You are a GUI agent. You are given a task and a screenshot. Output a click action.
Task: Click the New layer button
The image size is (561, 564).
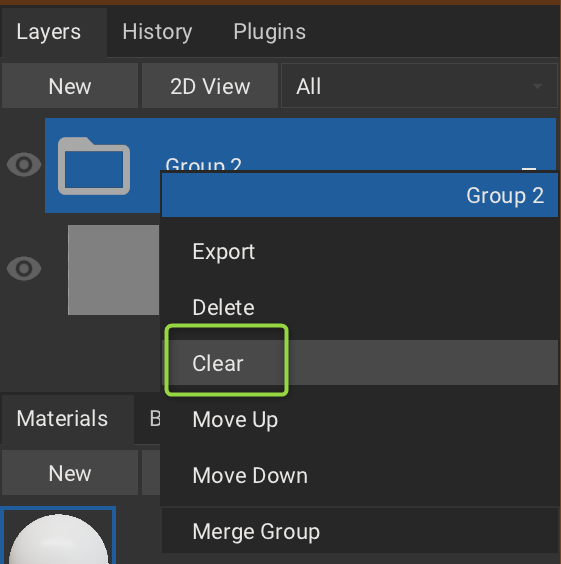pos(70,86)
